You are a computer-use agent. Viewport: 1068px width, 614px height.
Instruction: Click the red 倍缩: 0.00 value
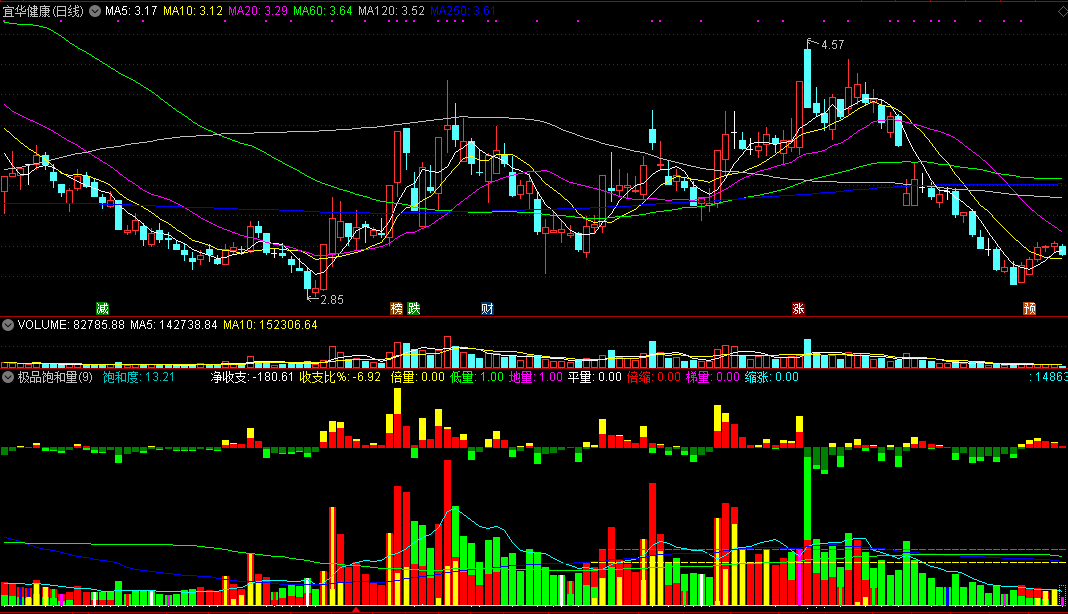pos(654,377)
